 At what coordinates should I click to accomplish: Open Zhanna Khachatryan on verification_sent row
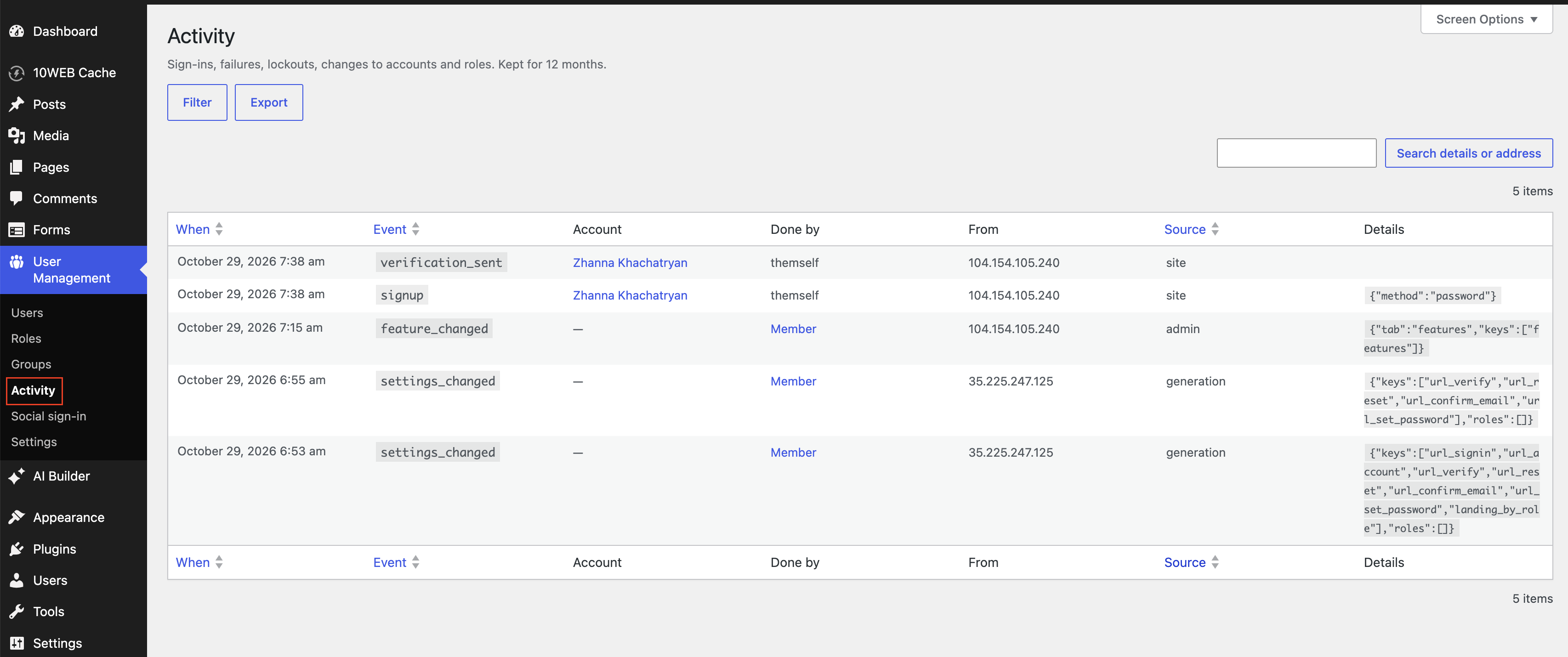630,262
